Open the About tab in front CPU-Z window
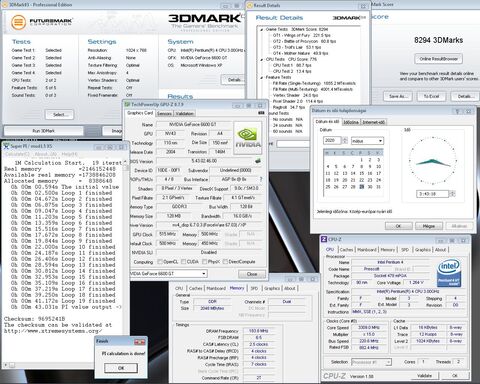 pyautogui.click(x=440, y=250)
